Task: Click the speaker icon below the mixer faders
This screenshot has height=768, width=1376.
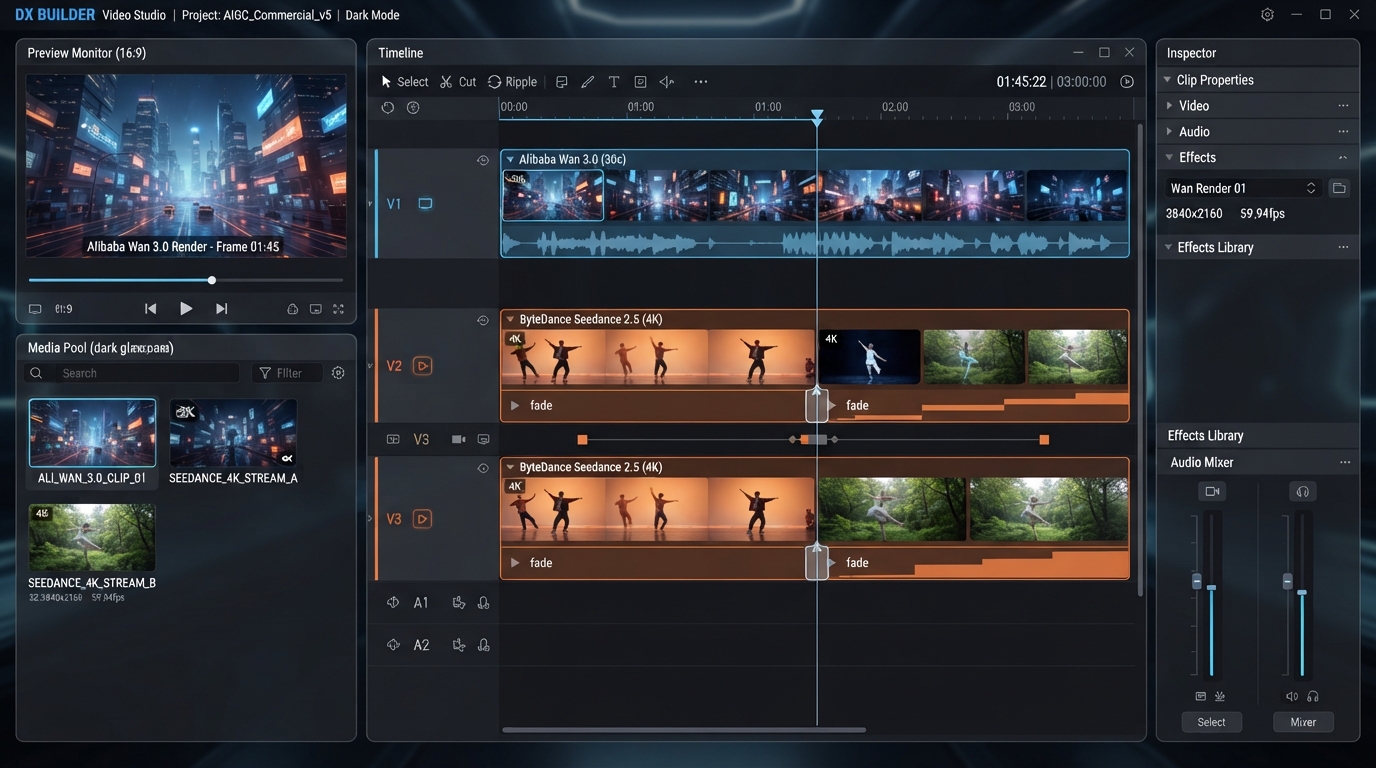Action: pos(1292,696)
